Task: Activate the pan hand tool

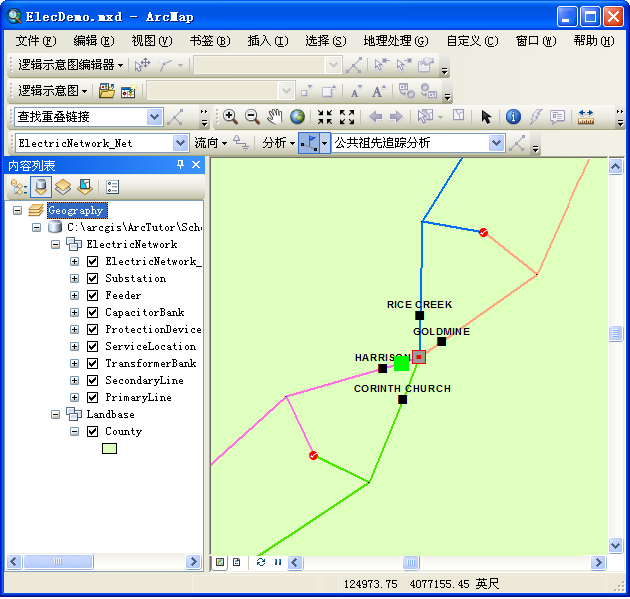Action: pos(274,117)
